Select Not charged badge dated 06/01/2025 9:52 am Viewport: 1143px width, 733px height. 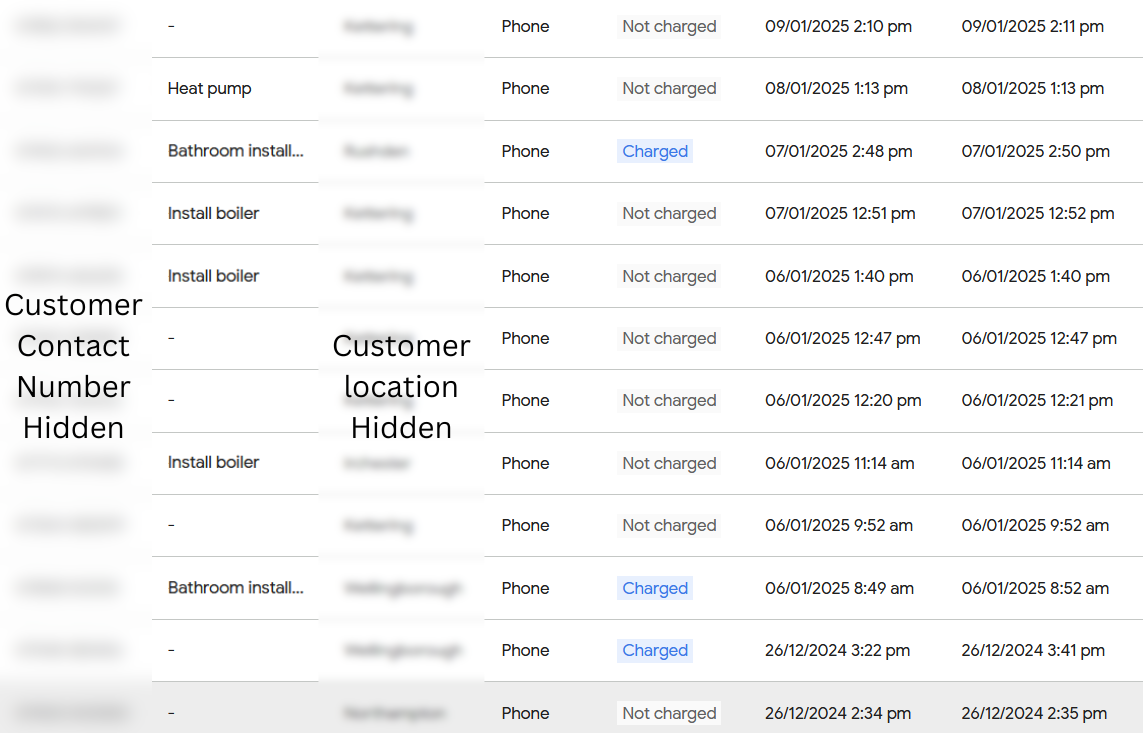pyautogui.click(x=669, y=526)
